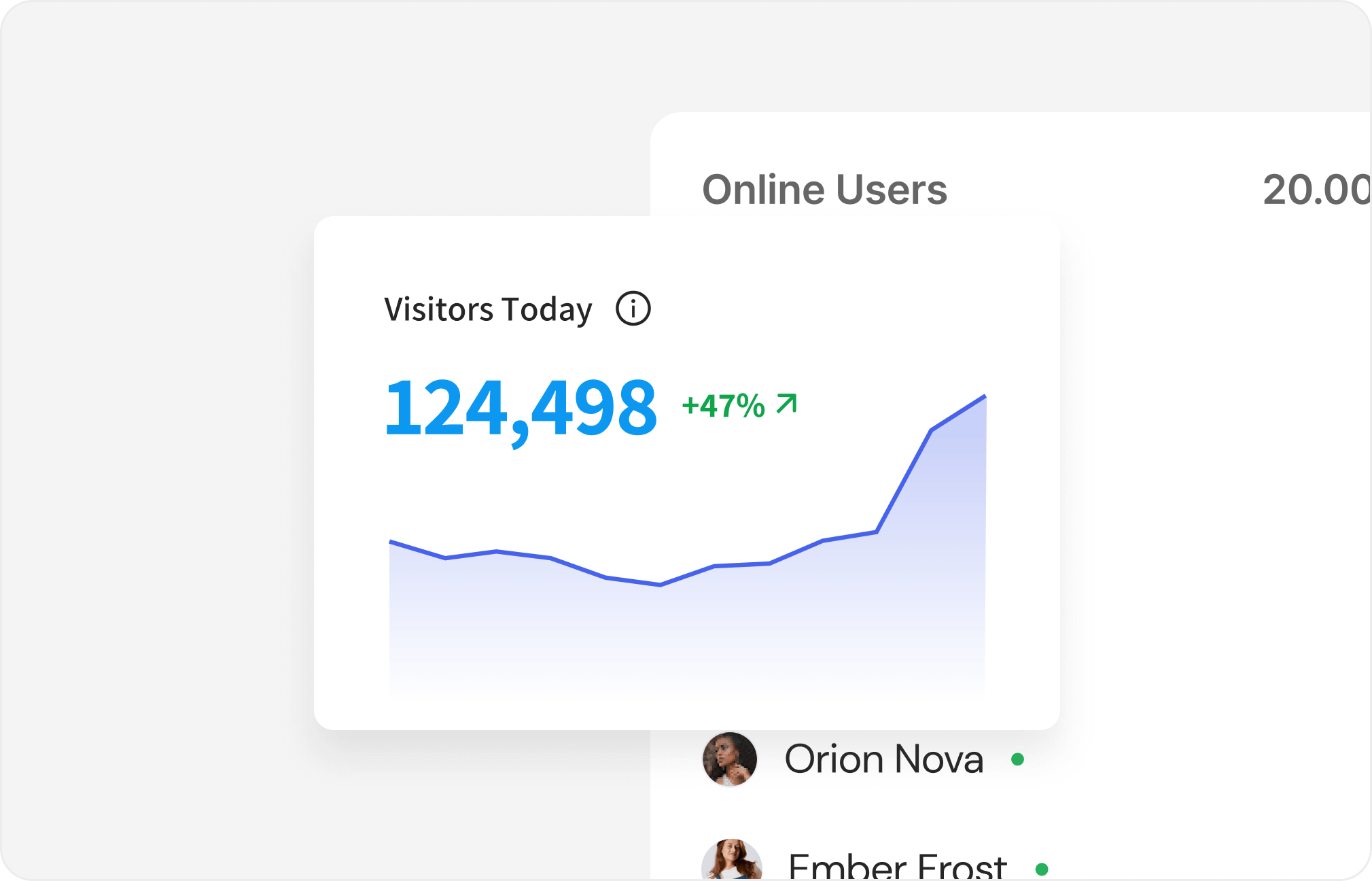Click the green online dot beside Ember Frost
This screenshot has width=1372, height=881.
click(x=1042, y=869)
